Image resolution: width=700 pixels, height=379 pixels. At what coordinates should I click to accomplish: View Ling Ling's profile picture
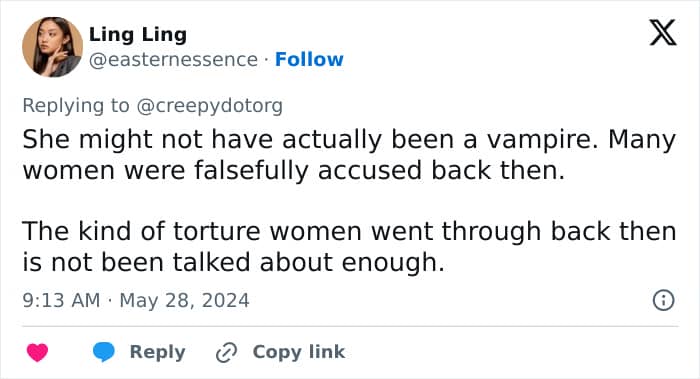coord(52,47)
